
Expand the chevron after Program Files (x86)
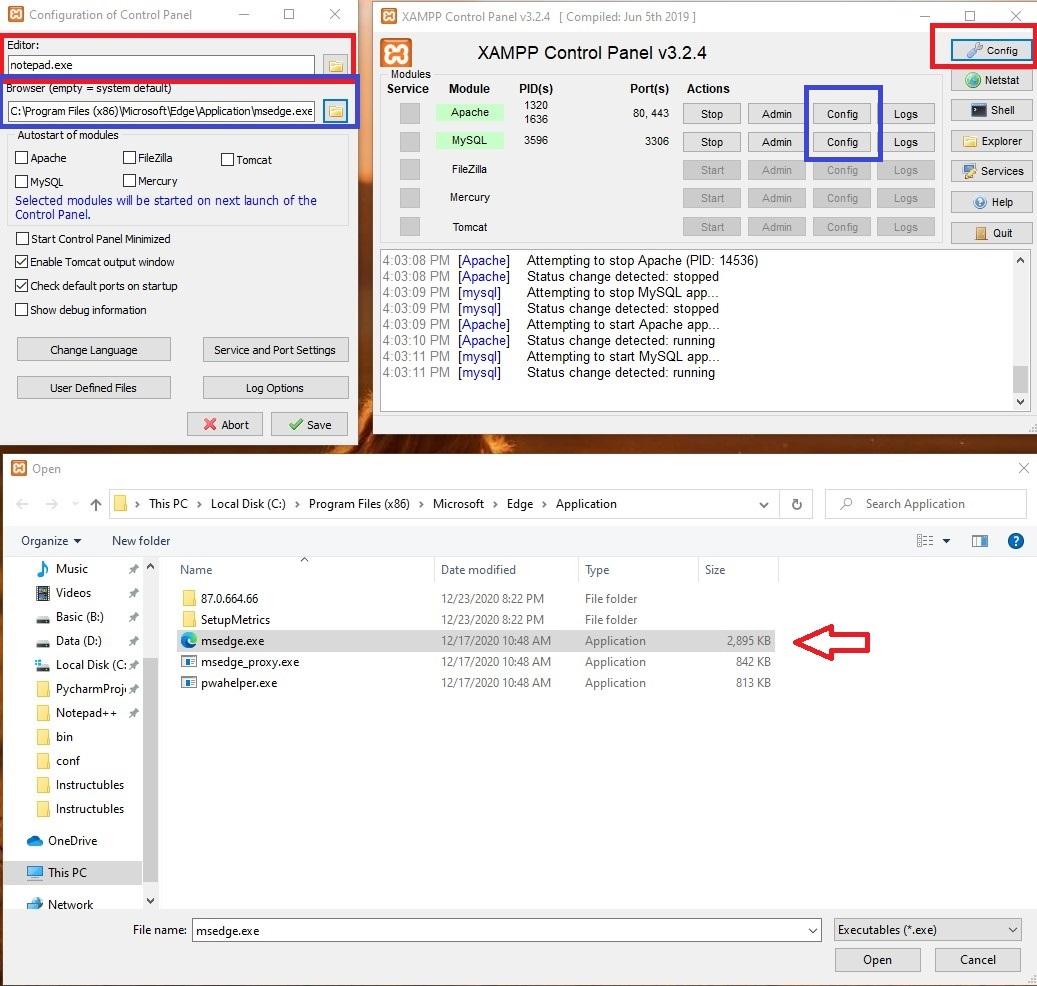tap(421, 505)
